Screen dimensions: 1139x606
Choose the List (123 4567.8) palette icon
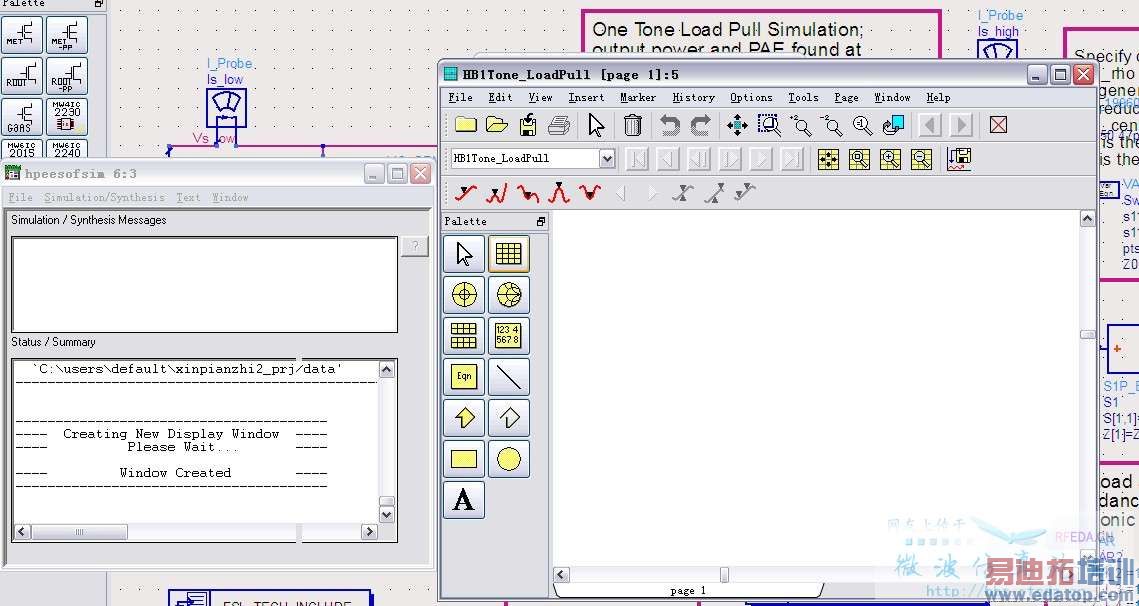coord(508,336)
